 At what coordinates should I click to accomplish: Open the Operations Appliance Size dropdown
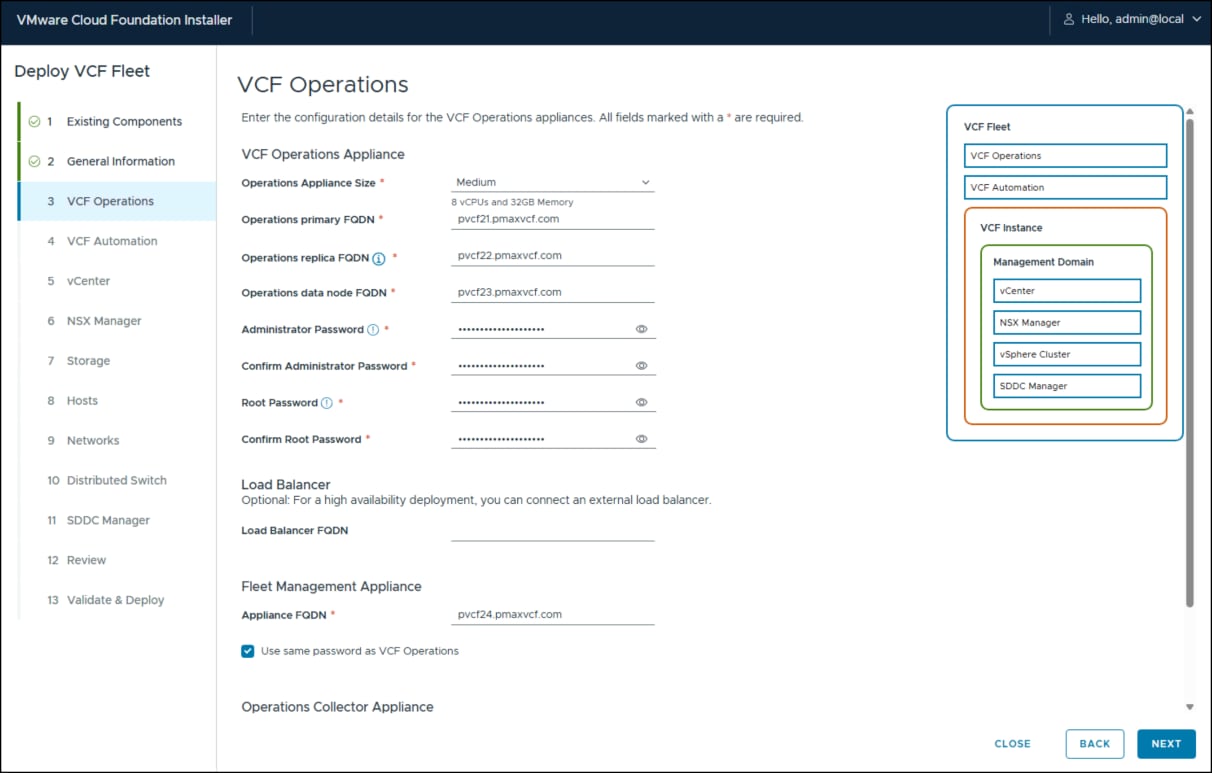click(553, 182)
